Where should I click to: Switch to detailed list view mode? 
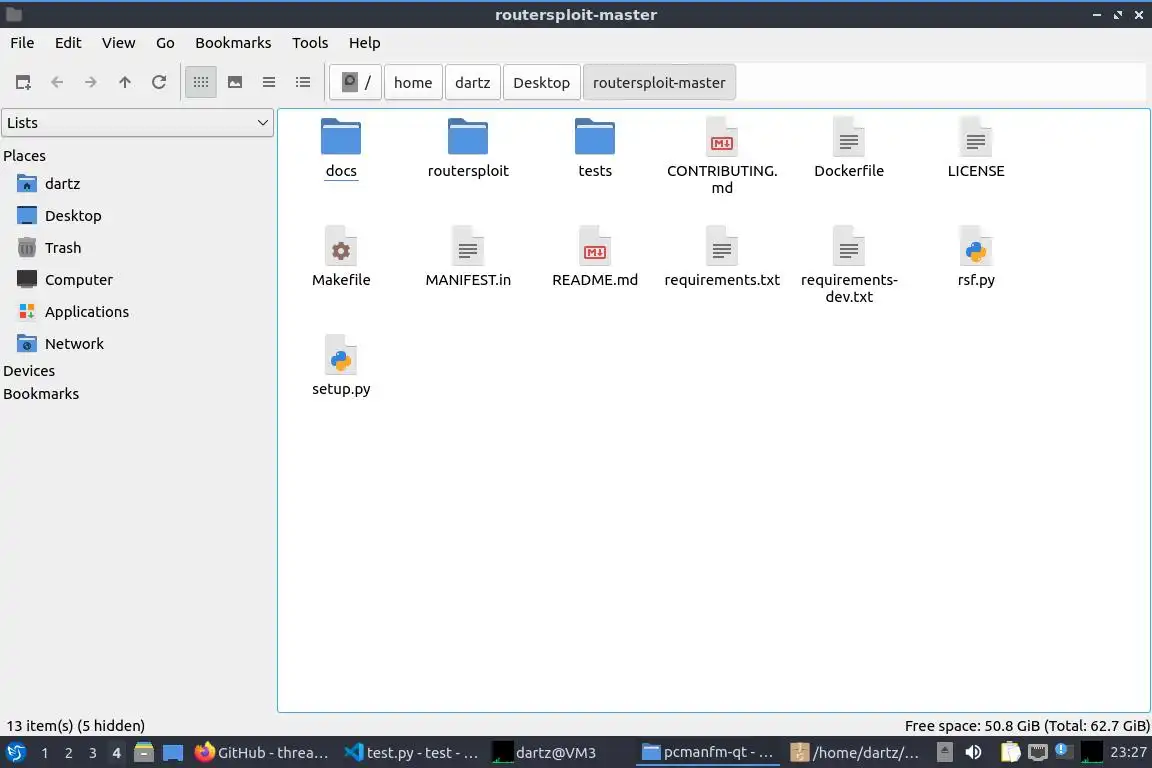pyautogui.click(x=303, y=82)
